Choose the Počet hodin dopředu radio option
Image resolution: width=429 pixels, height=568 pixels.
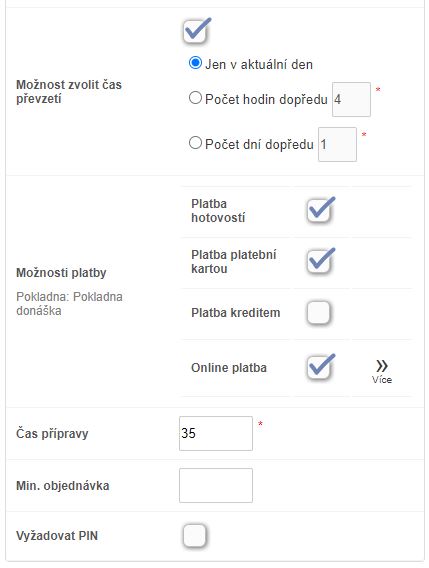pyautogui.click(x=195, y=98)
